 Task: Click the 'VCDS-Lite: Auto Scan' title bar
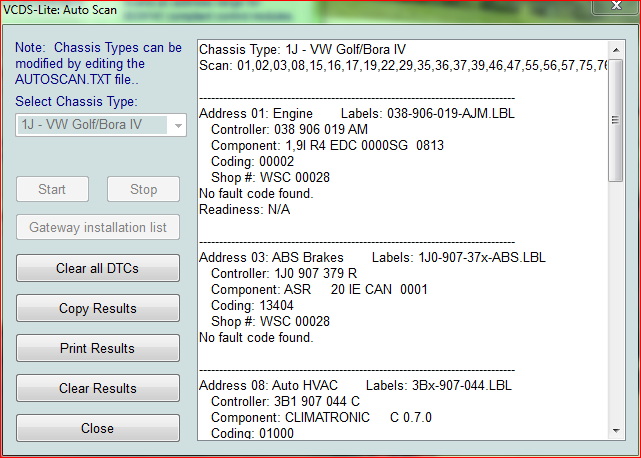[x=60, y=9]
